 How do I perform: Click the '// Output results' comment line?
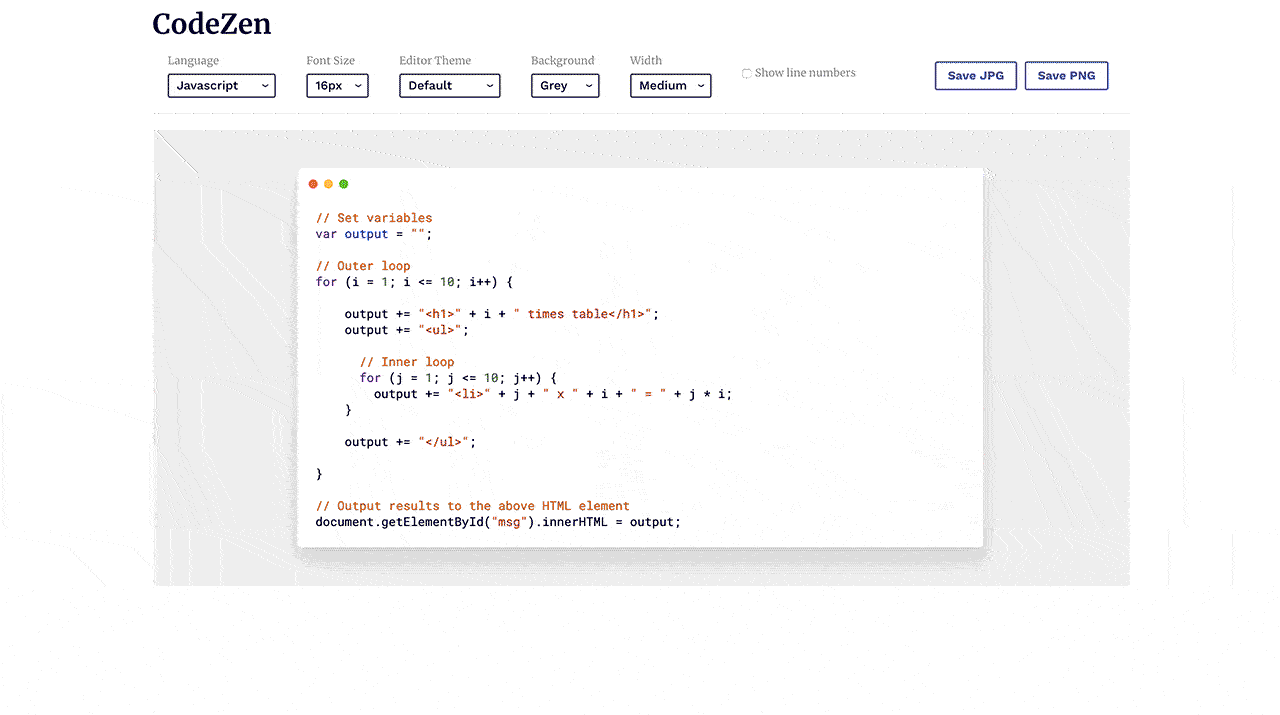coord(472,506)
